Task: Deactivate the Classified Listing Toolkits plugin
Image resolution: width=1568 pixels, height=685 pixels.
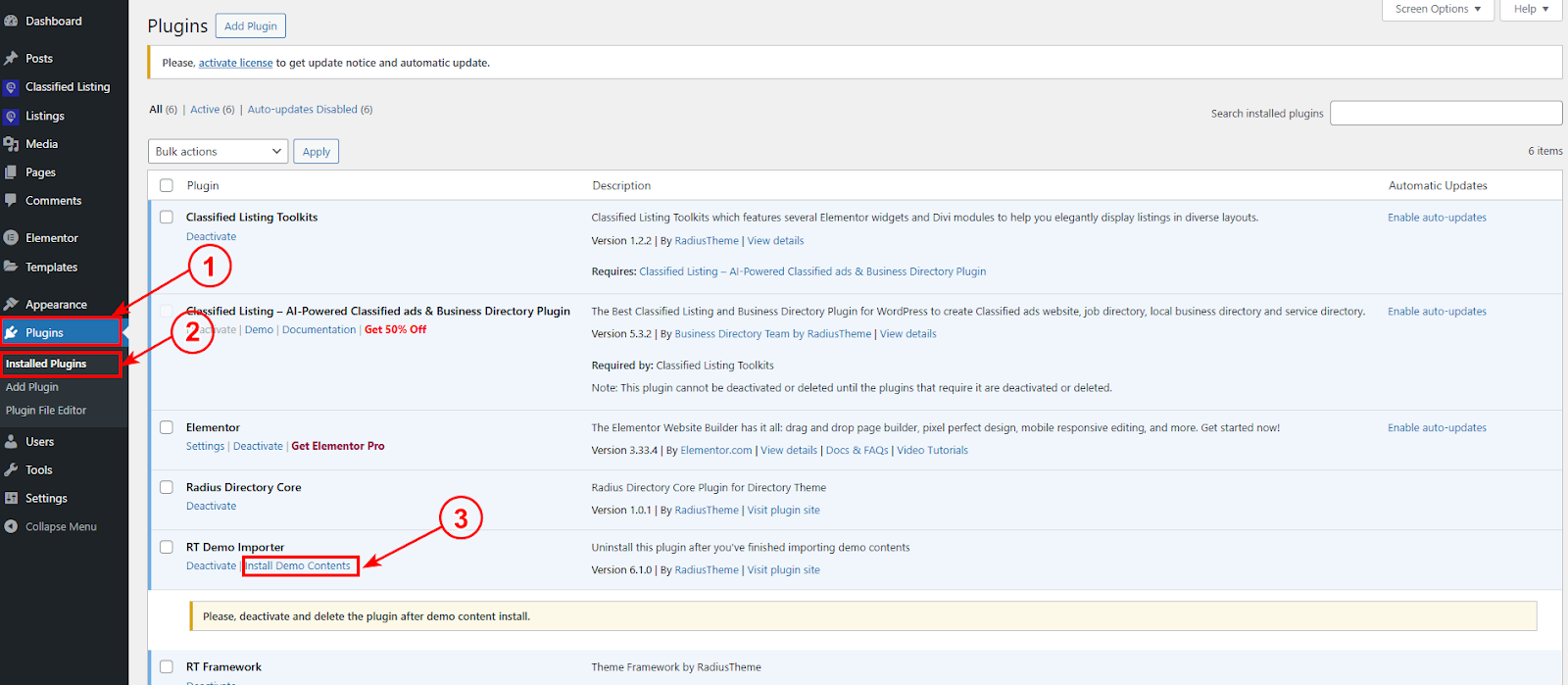Action: pyautogui.click(x=211, y=236)
